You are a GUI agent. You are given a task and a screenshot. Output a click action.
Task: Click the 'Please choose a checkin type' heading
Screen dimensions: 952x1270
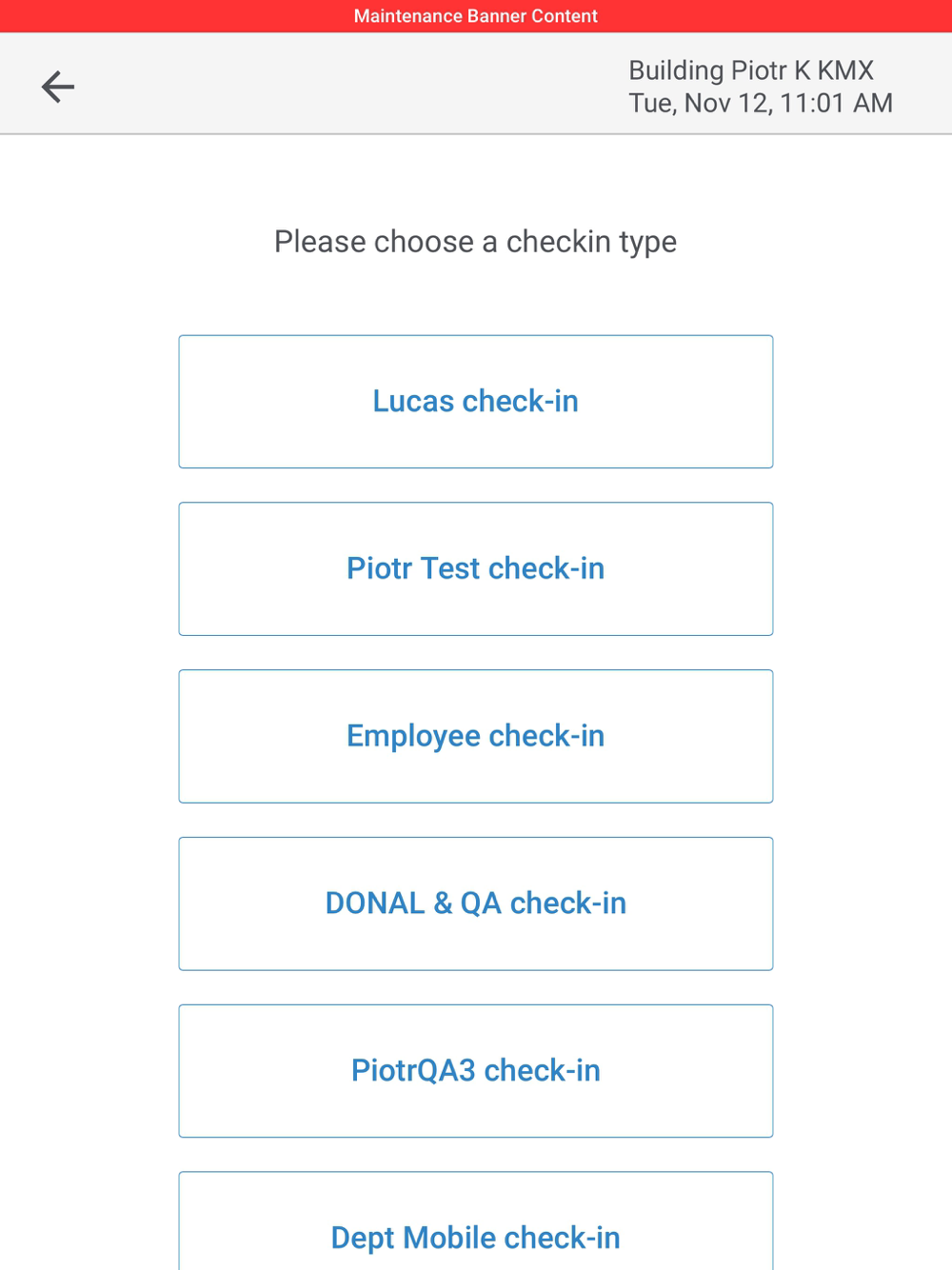click(x=475, y=242)
